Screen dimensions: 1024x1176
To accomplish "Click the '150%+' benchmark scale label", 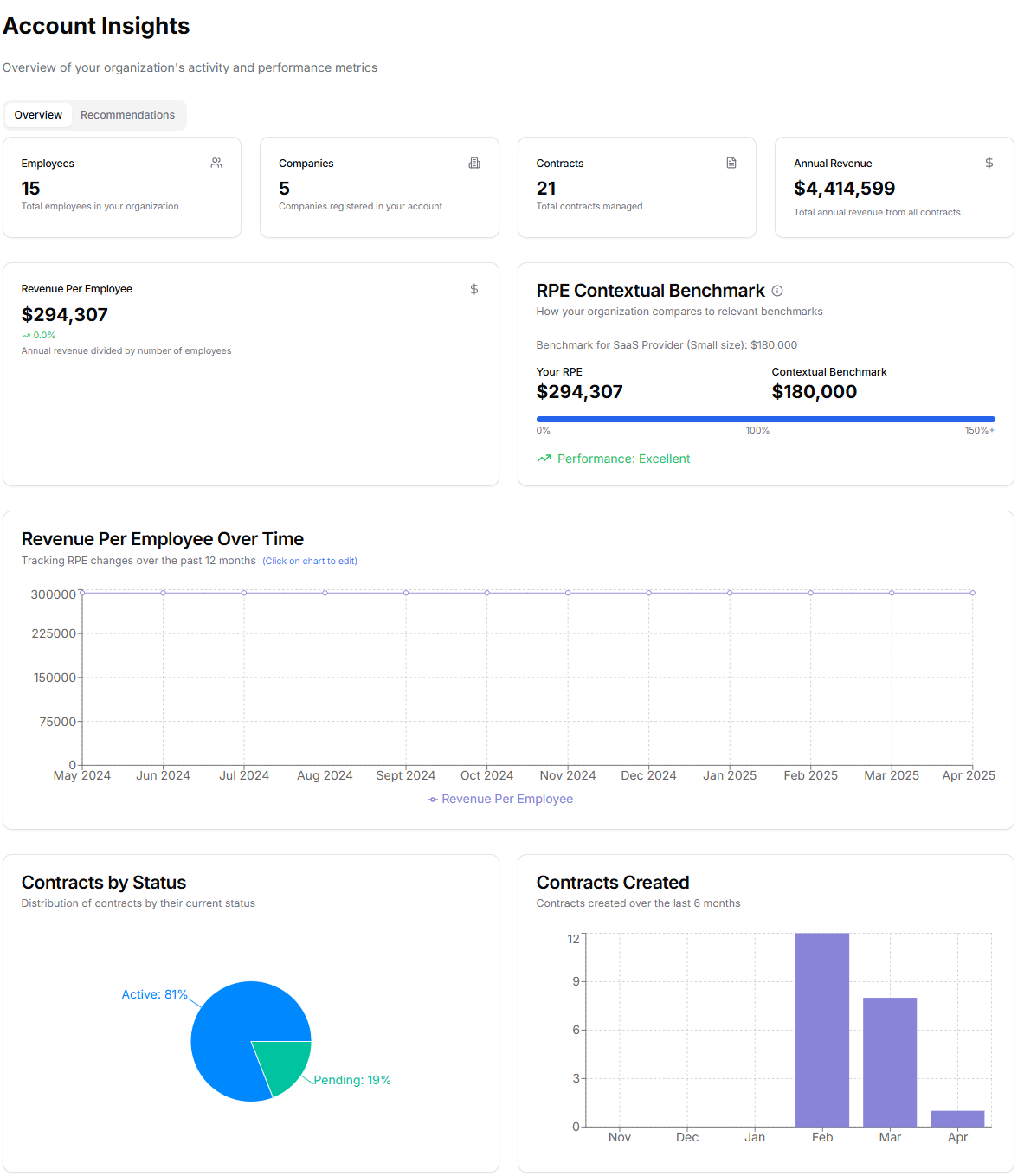I will coord(980,431).
